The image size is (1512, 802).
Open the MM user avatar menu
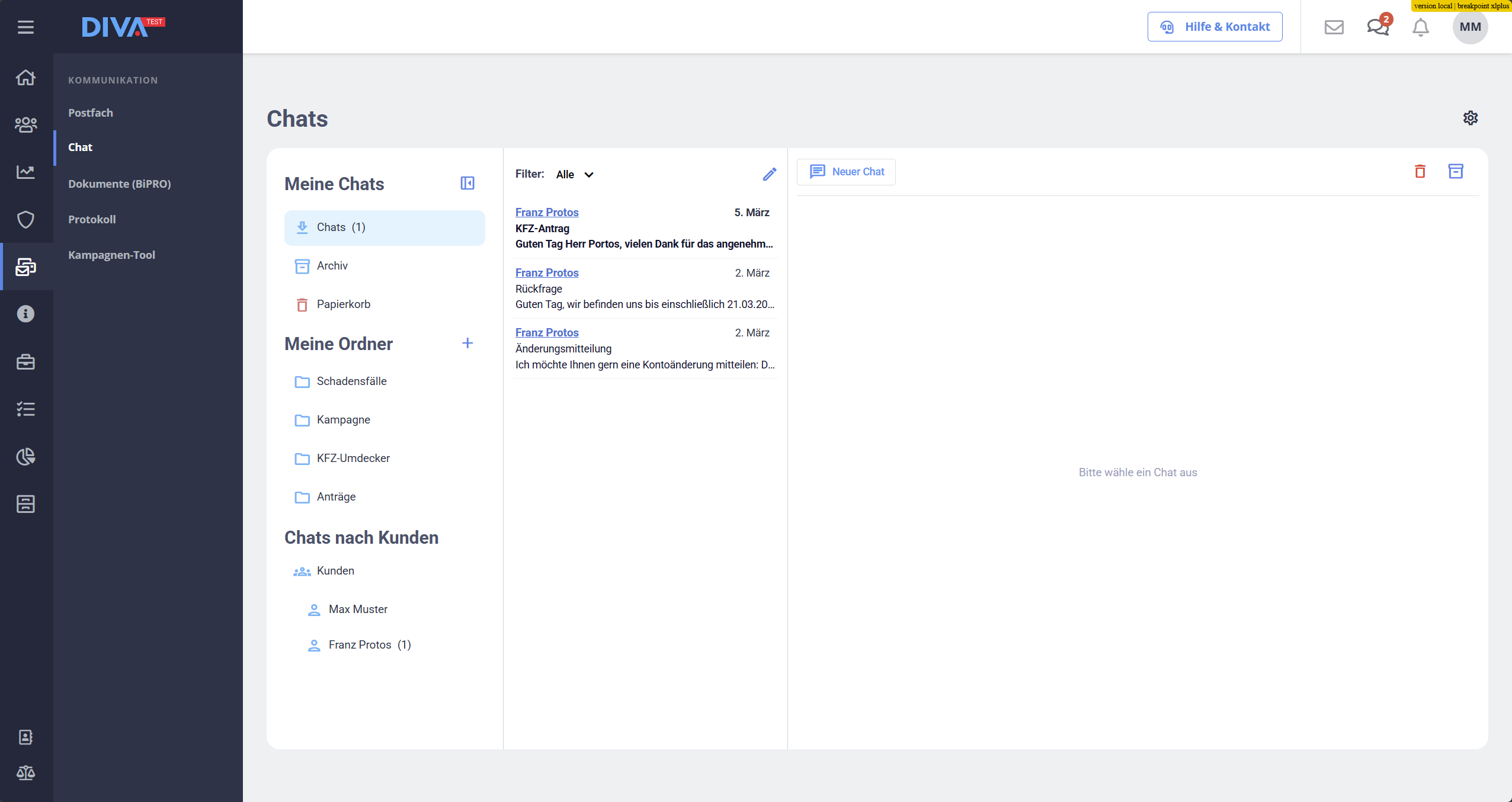pyautogui.click(x=1470, y=27)
